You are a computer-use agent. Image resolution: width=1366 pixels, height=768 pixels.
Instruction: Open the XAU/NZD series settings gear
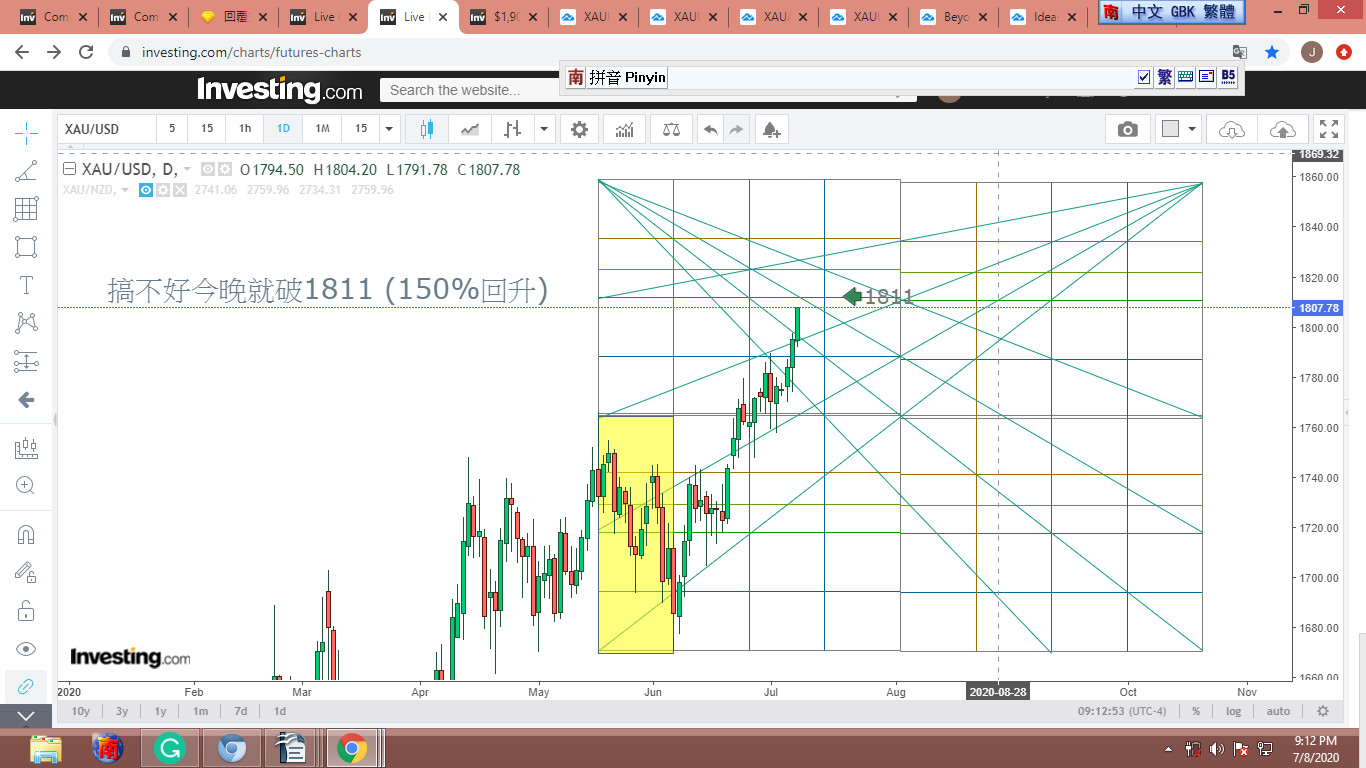point(163,190)
